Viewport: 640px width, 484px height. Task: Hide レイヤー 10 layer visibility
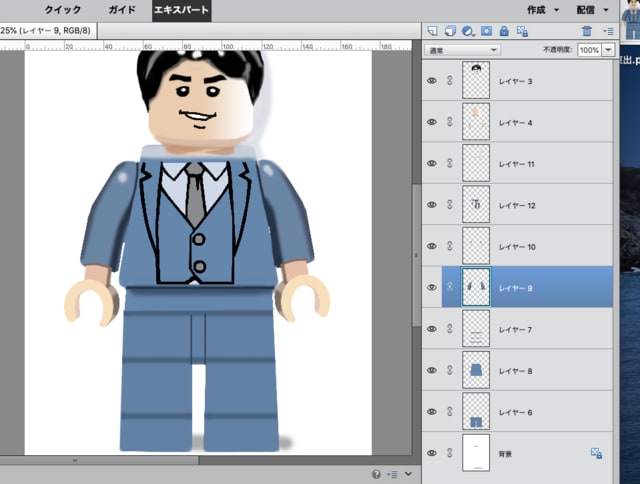point(432,246)
